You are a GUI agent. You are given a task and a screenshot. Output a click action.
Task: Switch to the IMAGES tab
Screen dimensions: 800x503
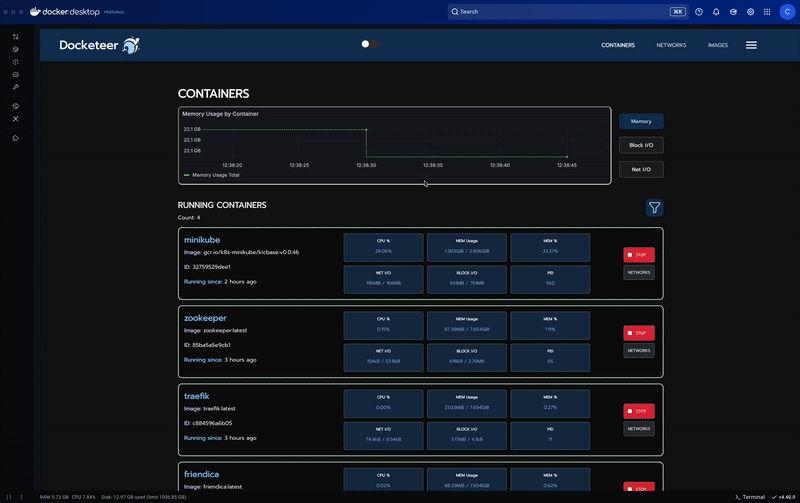[717, 45]
